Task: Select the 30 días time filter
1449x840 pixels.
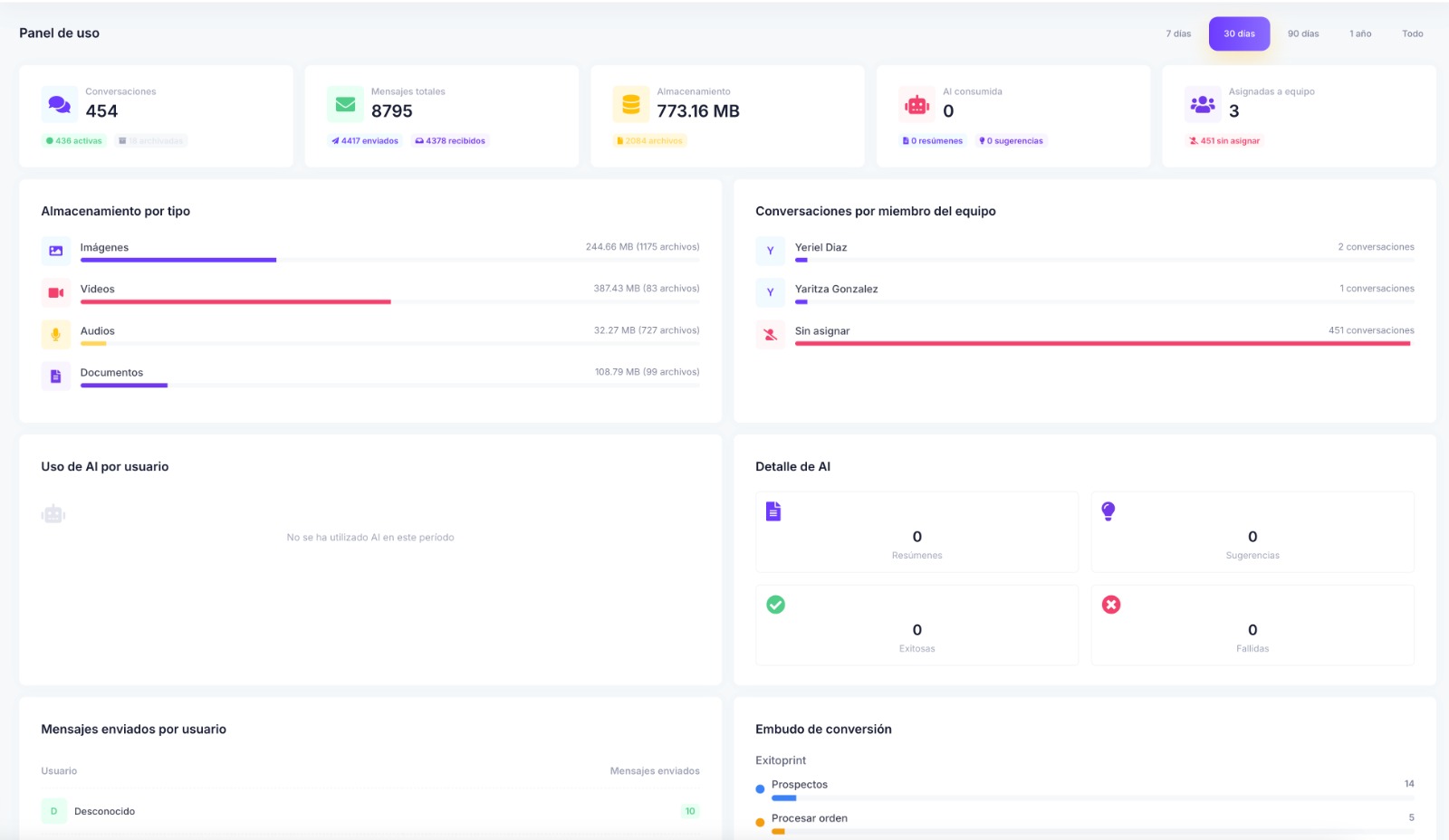Action: coord(1239,33)
